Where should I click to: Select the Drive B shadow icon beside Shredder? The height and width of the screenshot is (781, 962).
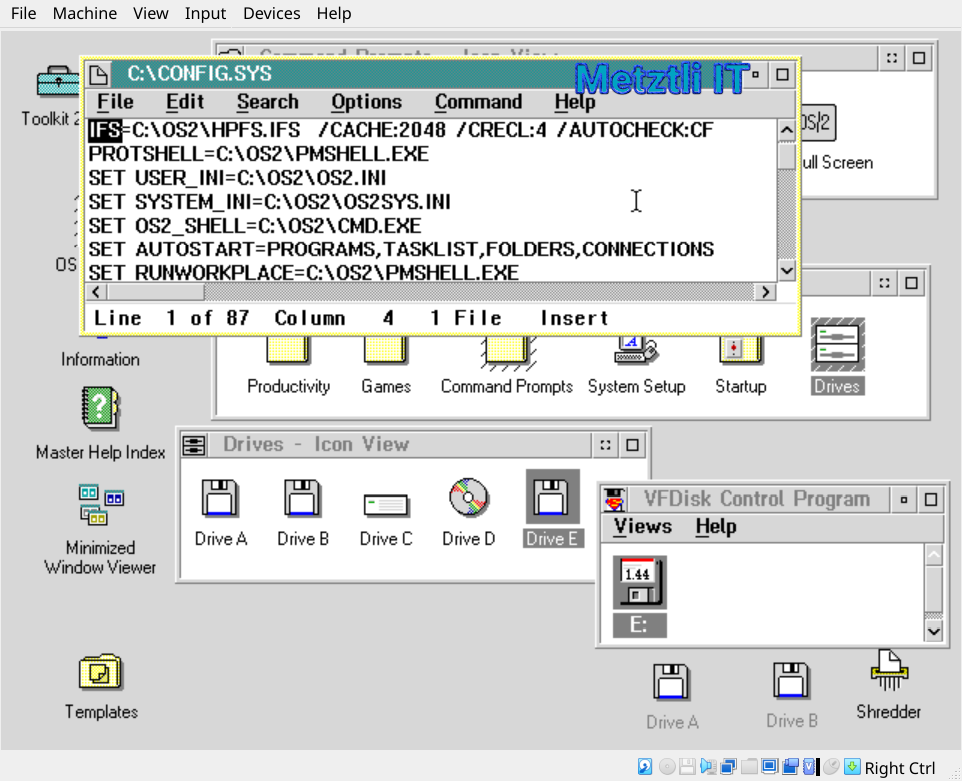click(x=791, y=680)
